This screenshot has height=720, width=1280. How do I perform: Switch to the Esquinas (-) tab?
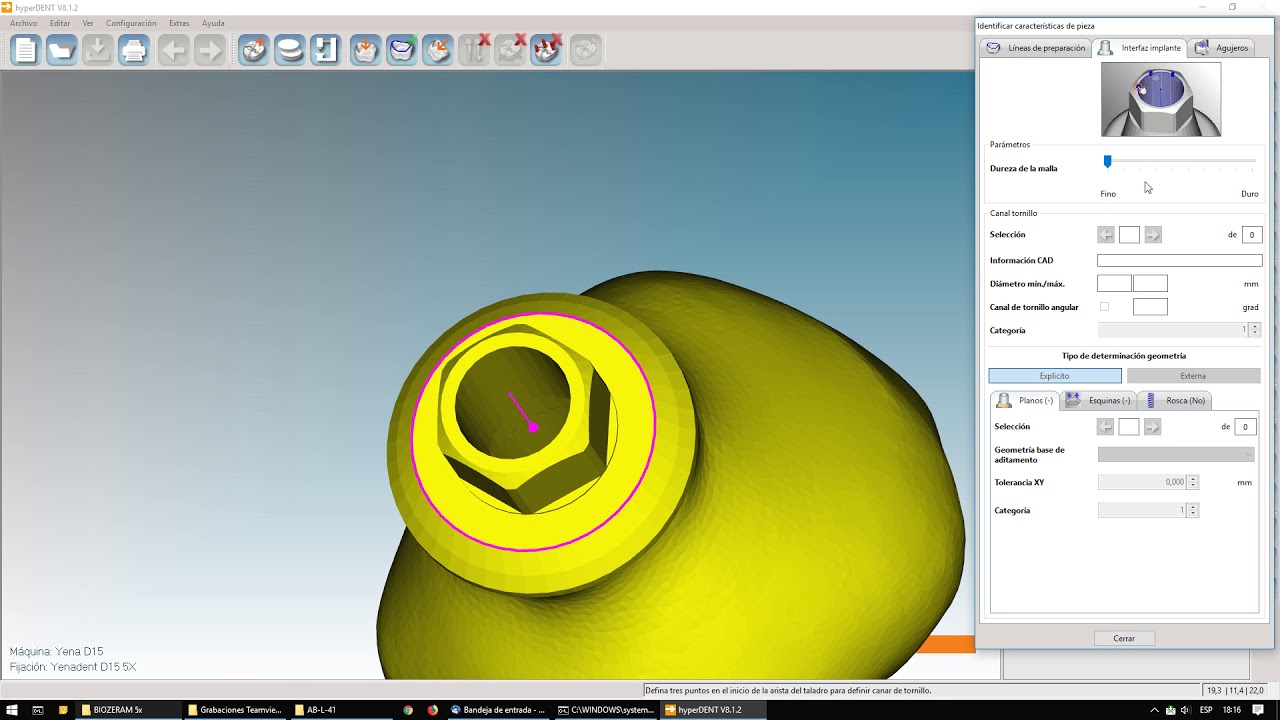click(x=1098, y=400)
